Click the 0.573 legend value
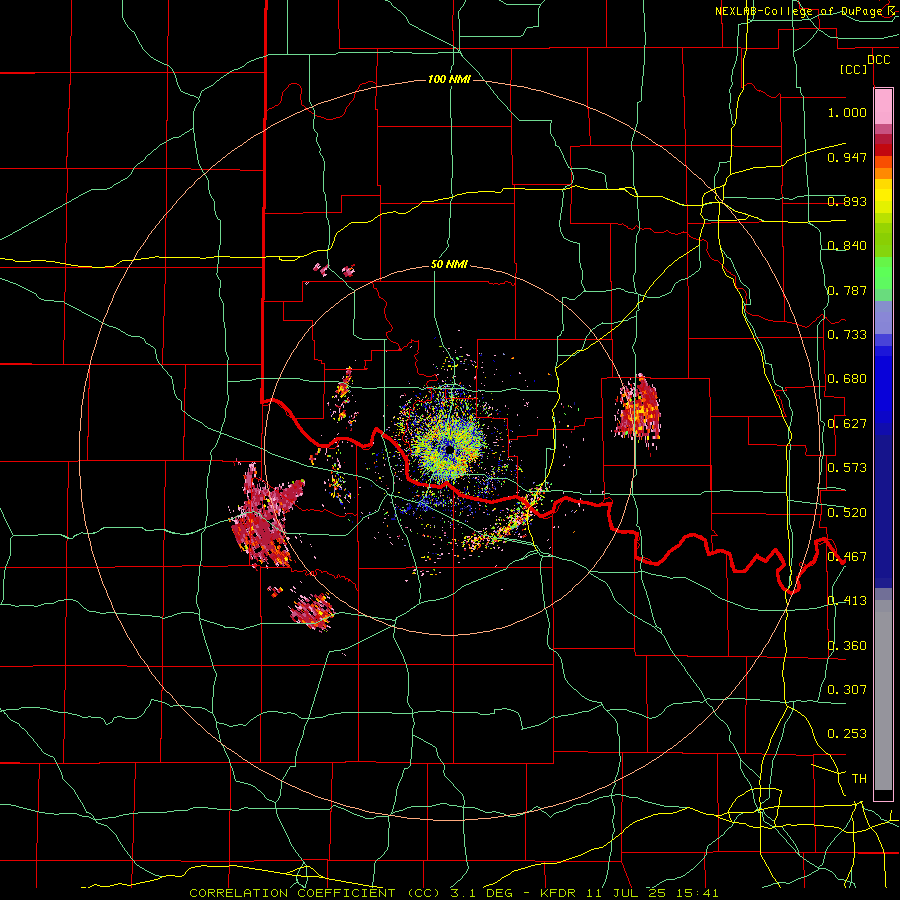This screenshot has height=900, width=900. [847, 468]
